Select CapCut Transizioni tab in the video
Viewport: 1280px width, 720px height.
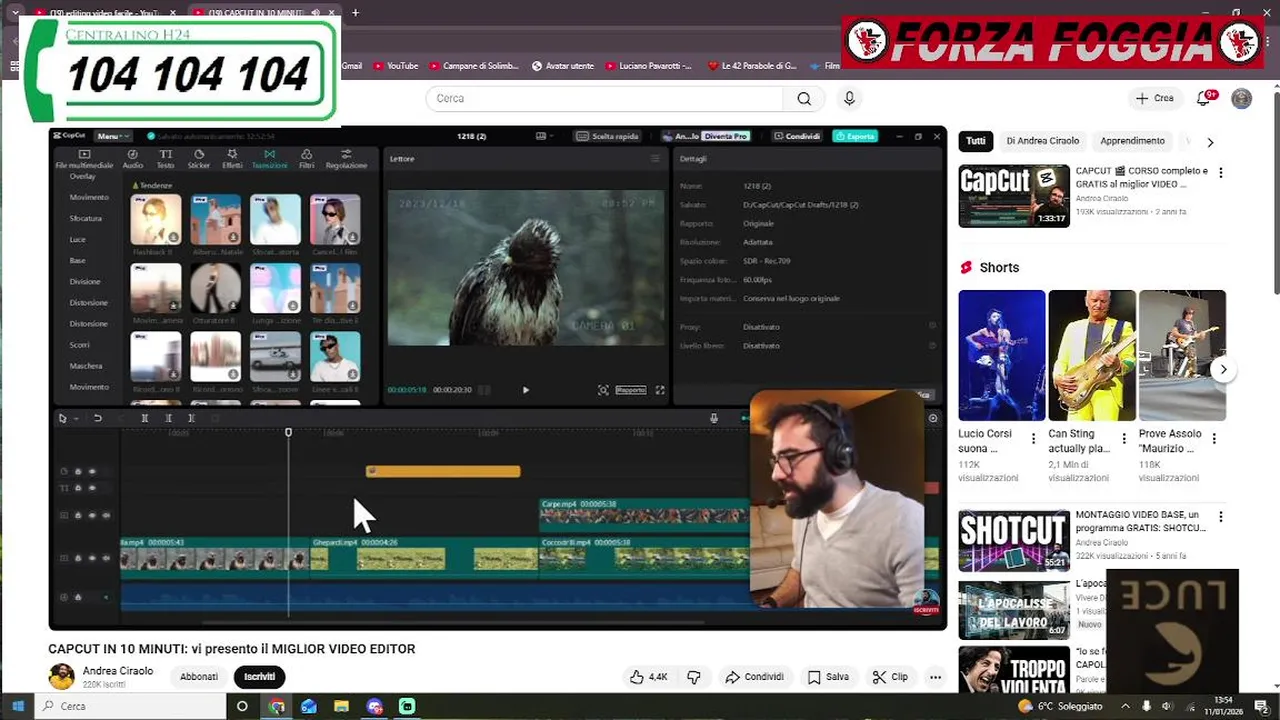[269, 159]
